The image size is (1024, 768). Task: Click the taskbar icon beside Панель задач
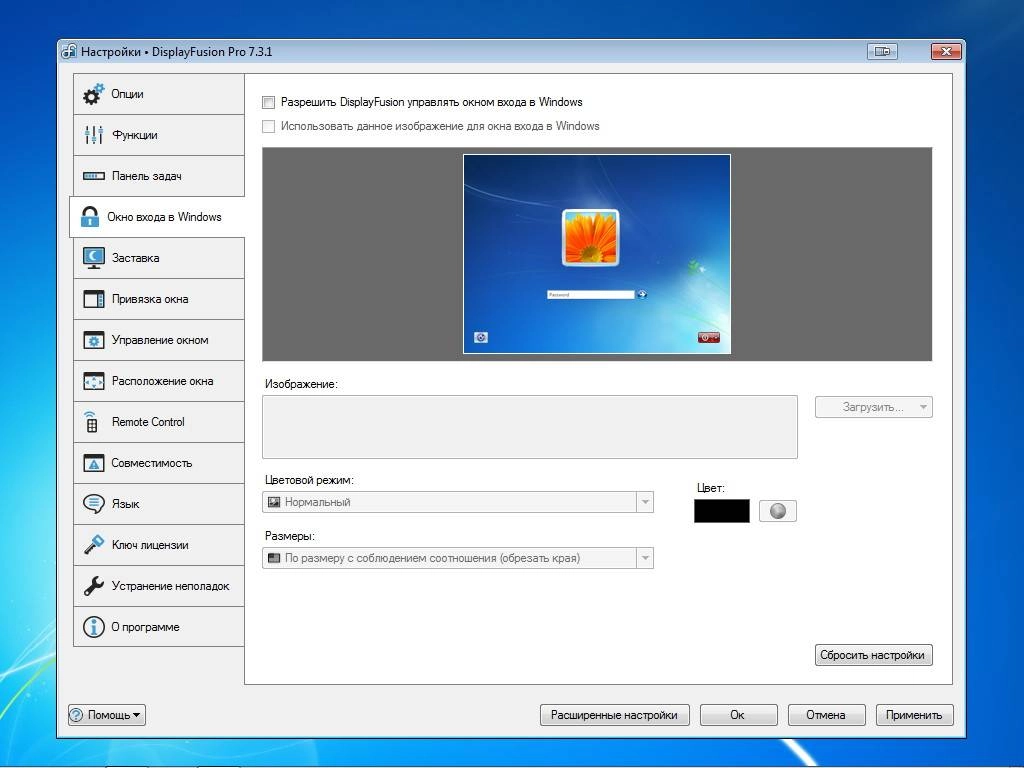93,176
